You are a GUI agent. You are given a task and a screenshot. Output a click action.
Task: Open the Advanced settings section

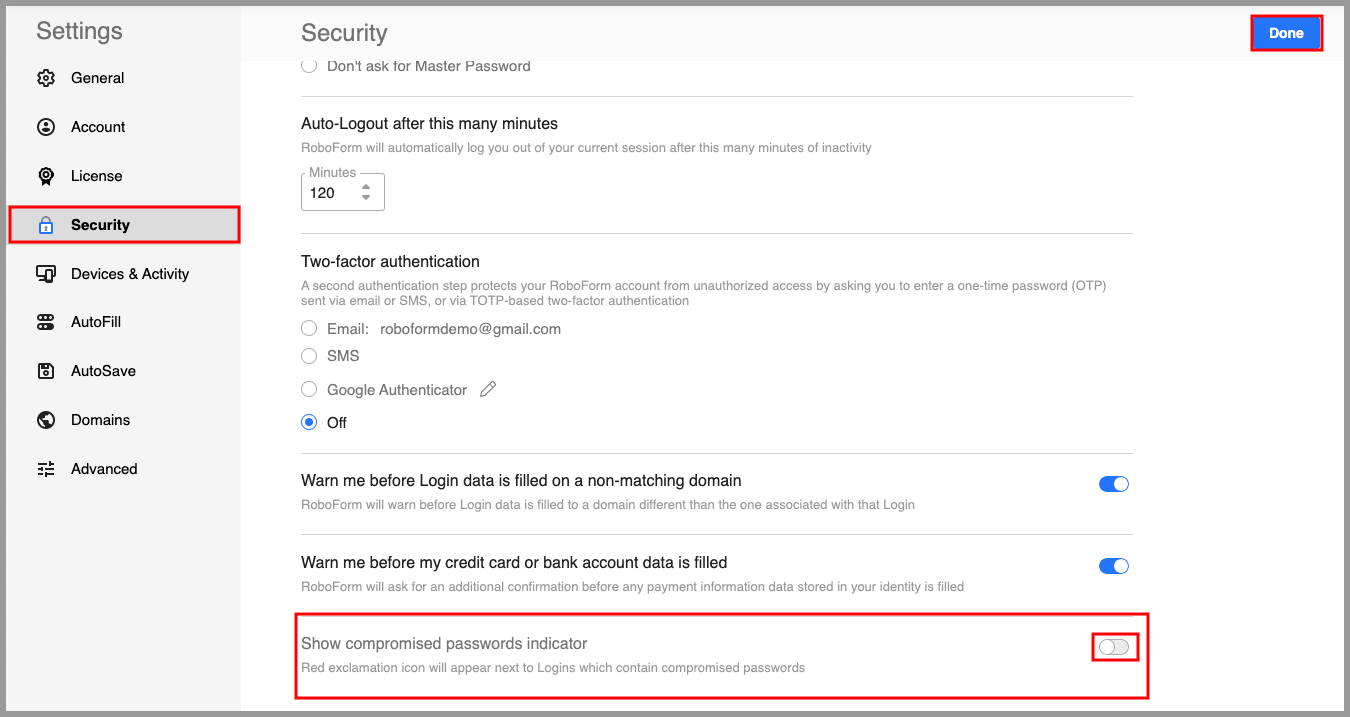[x=103, y=468]
